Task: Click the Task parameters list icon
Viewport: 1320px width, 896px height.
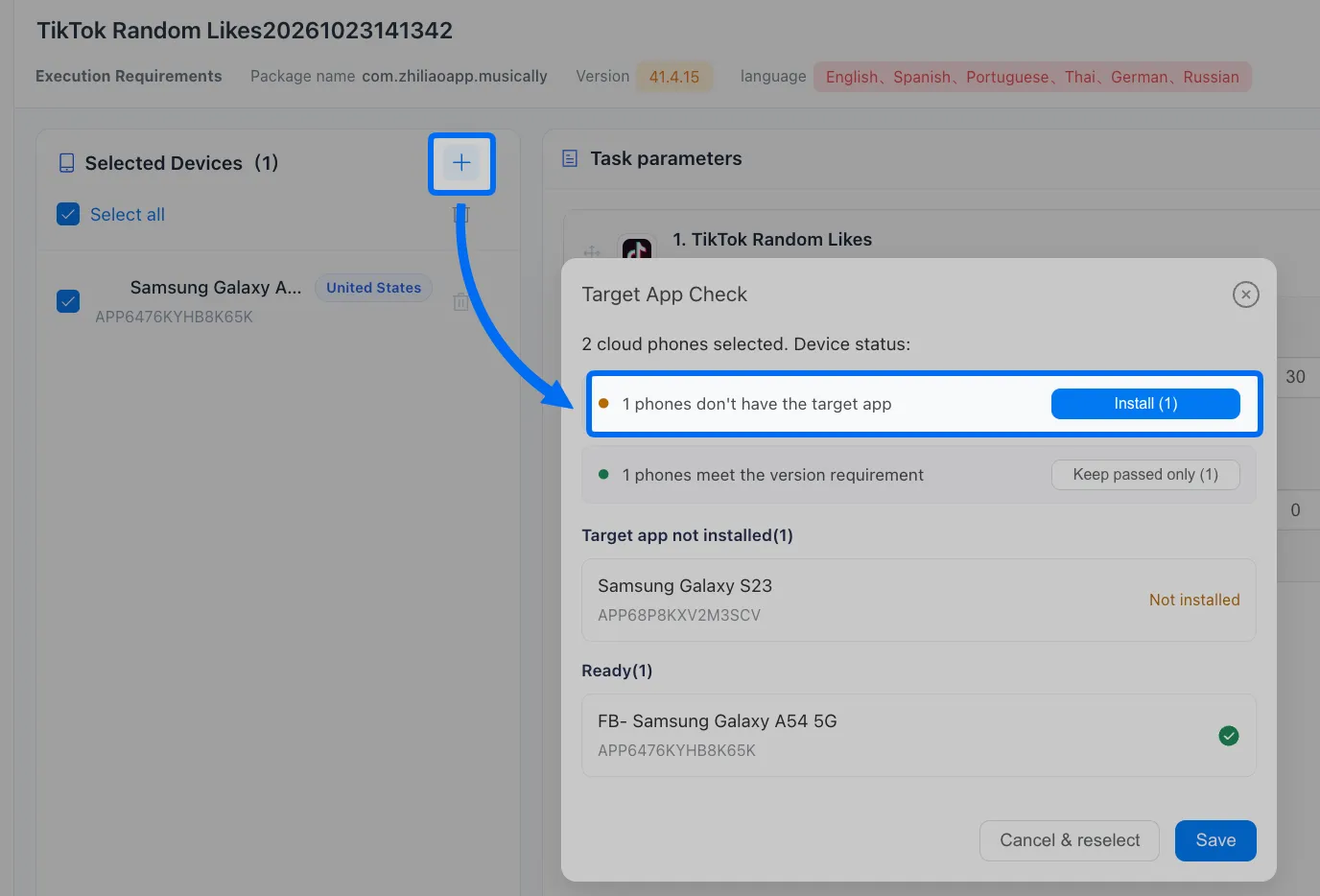Action: (x=570, y=158)
